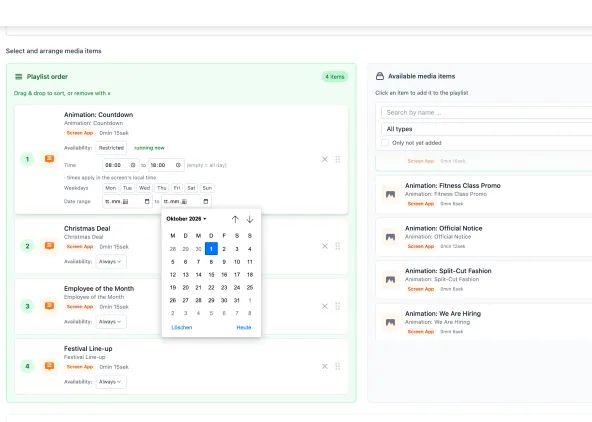Toggle the Thu weekday
The width and height of the screenshot is (592, 422).
(x=162, y=188)
